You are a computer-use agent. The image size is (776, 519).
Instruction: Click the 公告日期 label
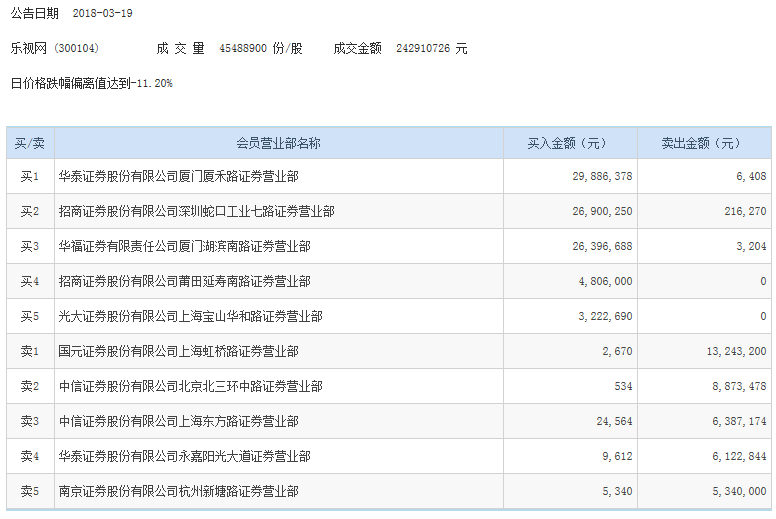35,13
